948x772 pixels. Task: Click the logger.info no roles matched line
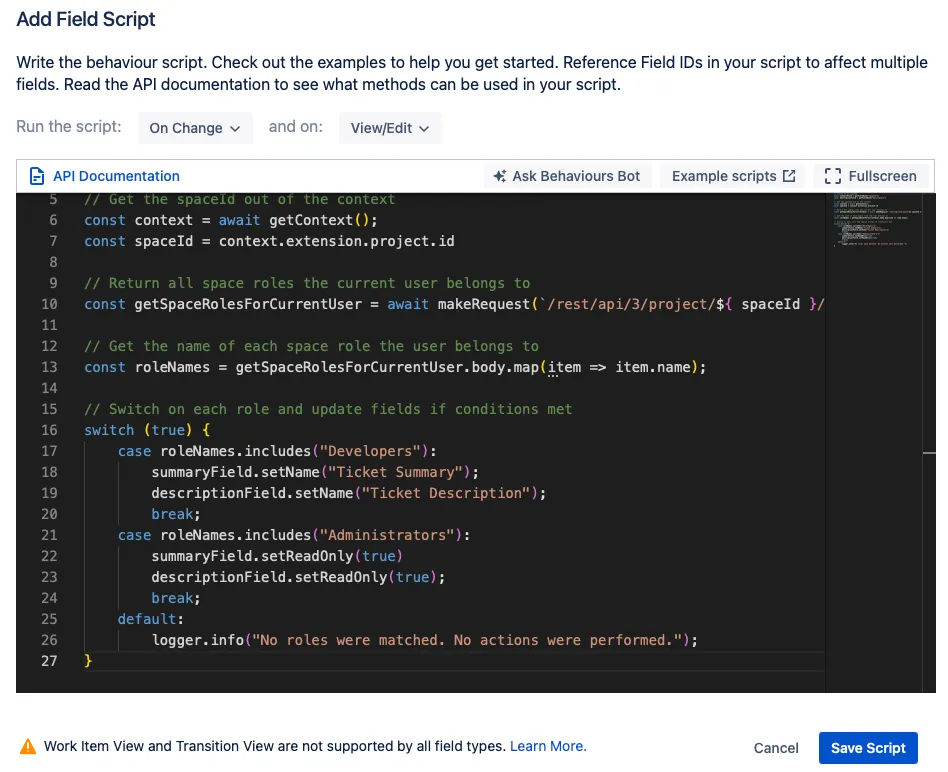coord(424,640)
